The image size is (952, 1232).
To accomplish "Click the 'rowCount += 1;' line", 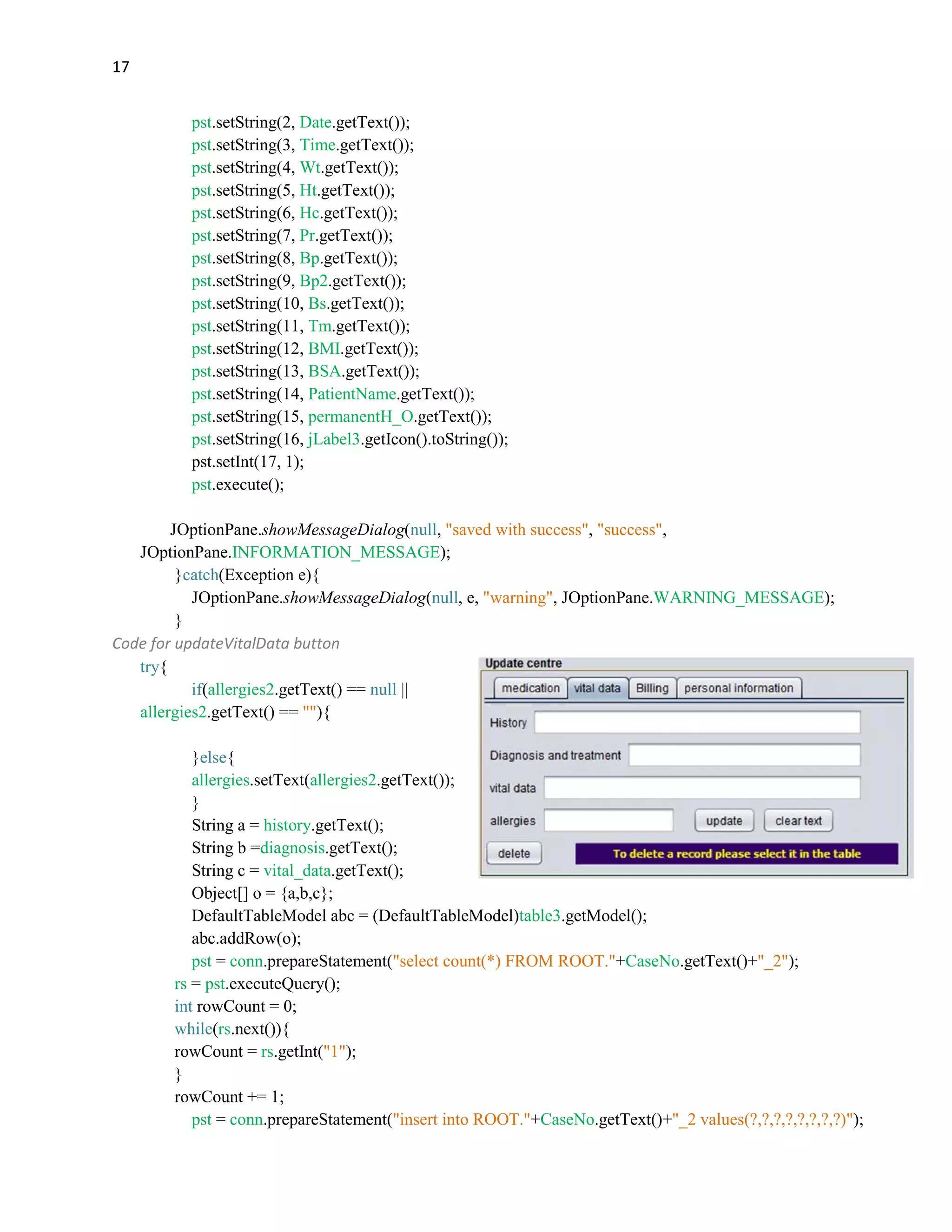I will (x=229, y=1097).
